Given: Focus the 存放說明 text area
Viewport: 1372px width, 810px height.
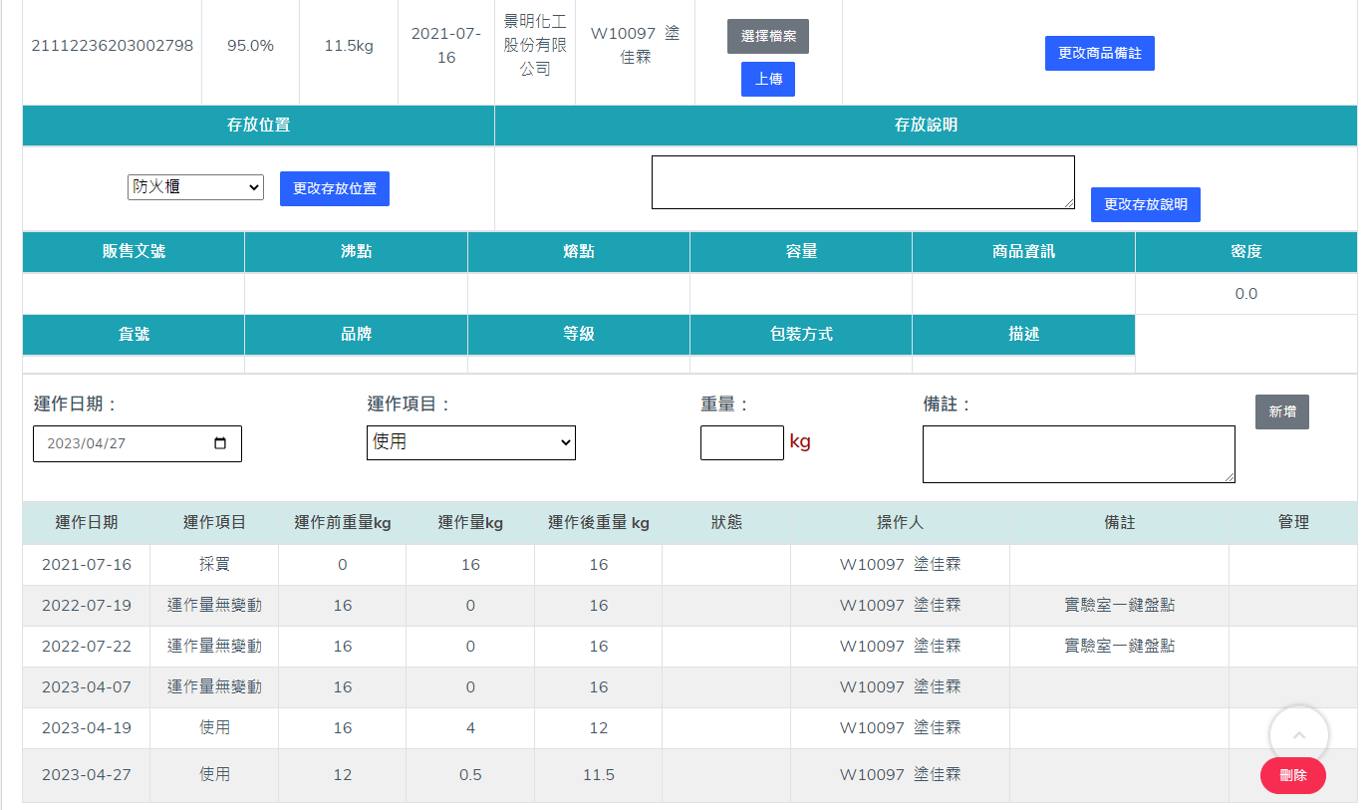Looking at the screenshot, I should coord(862,182).
